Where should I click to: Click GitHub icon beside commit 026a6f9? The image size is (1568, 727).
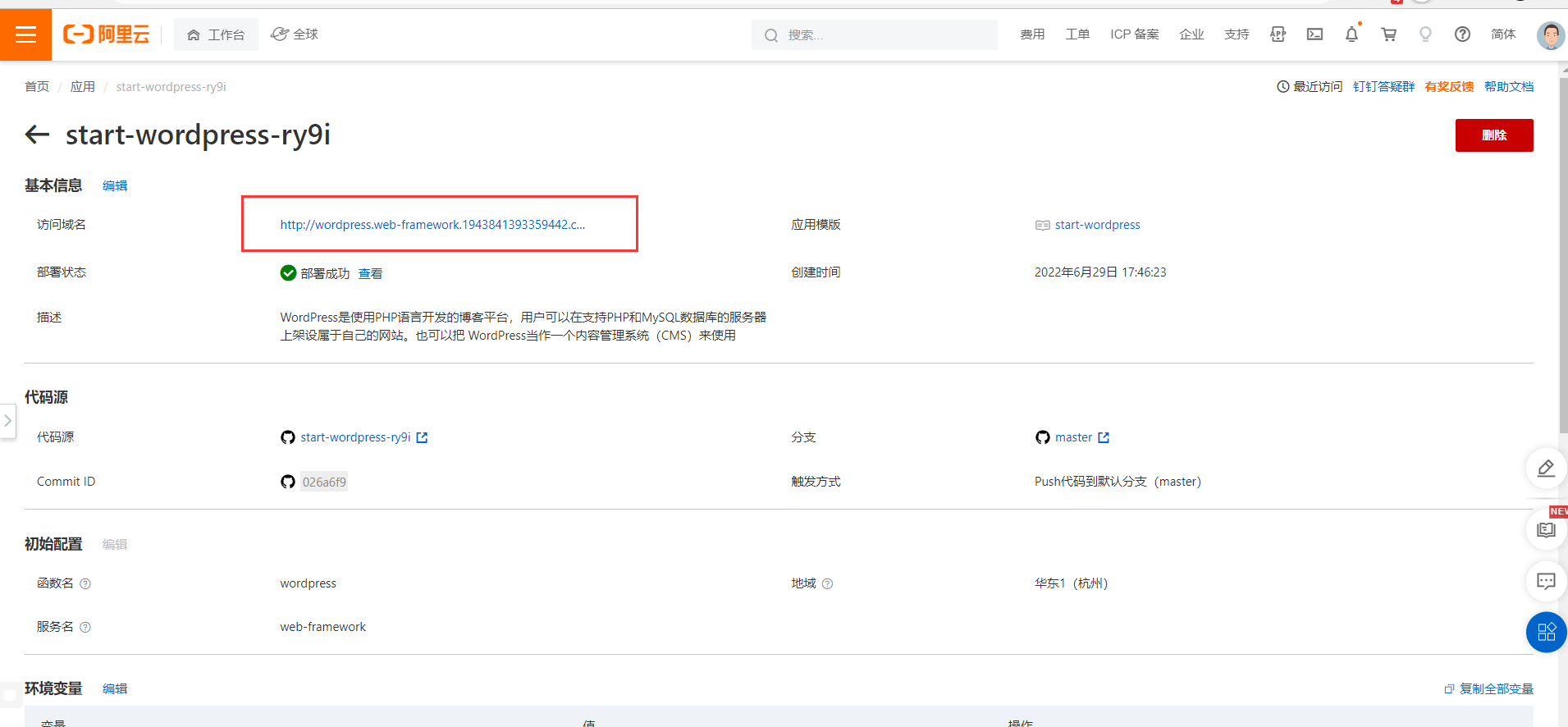click(288, 482)
